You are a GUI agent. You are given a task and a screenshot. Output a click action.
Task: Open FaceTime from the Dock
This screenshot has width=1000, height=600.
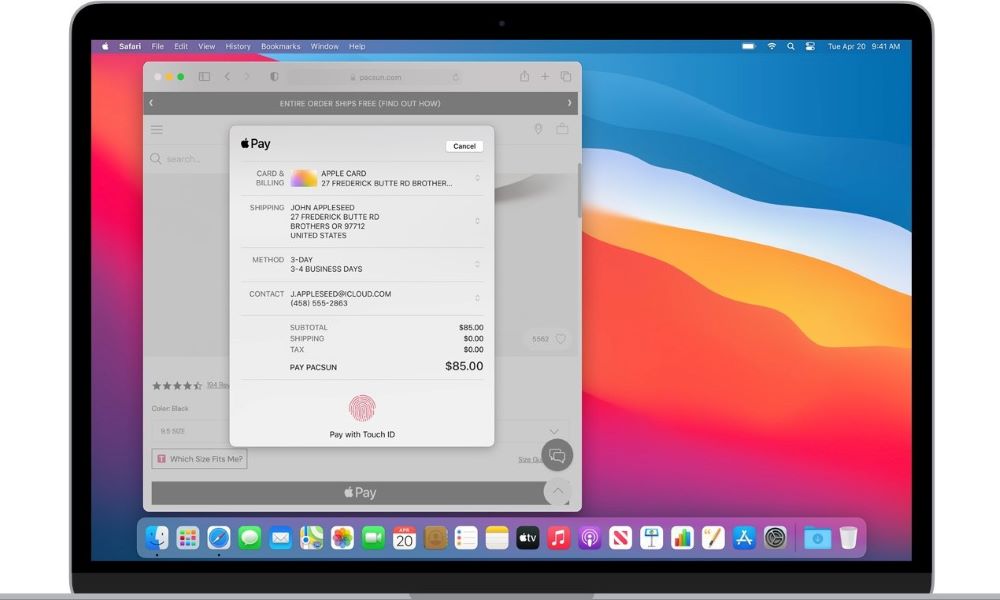(373, 538)
